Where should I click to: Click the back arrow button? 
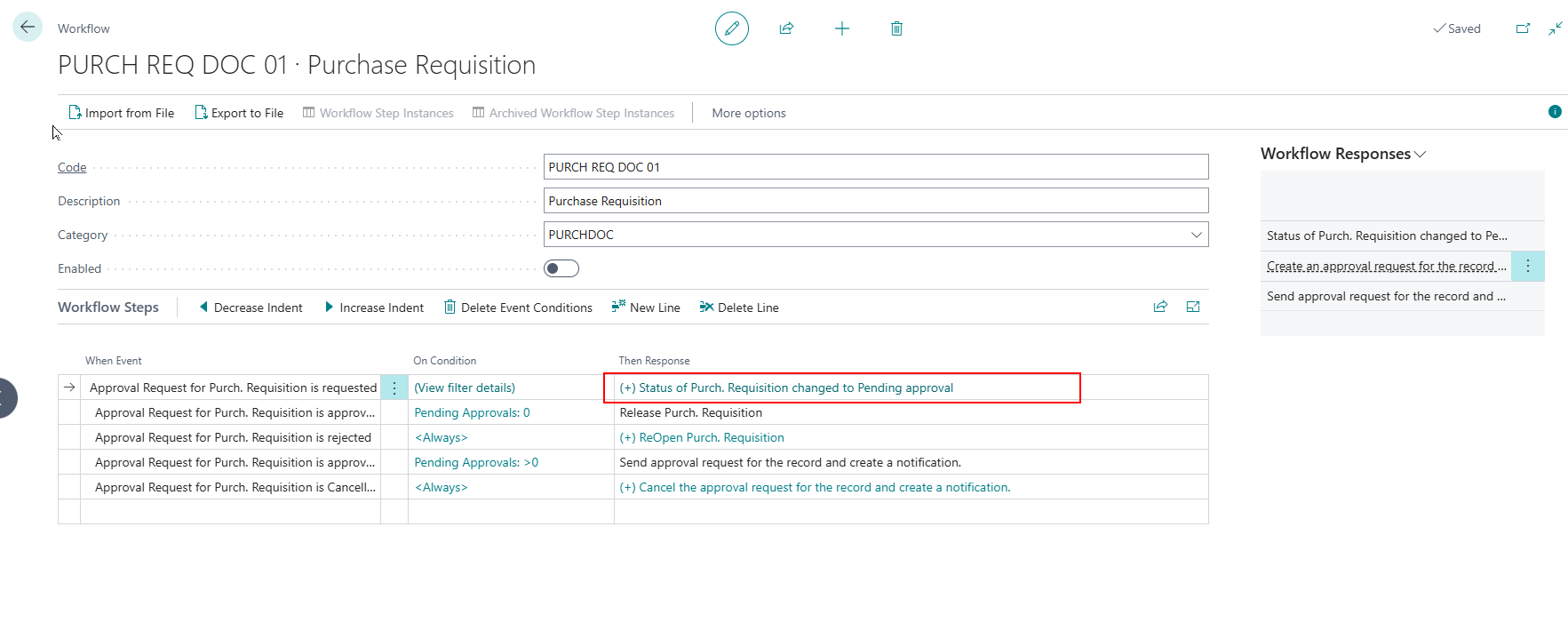[28, 28]
